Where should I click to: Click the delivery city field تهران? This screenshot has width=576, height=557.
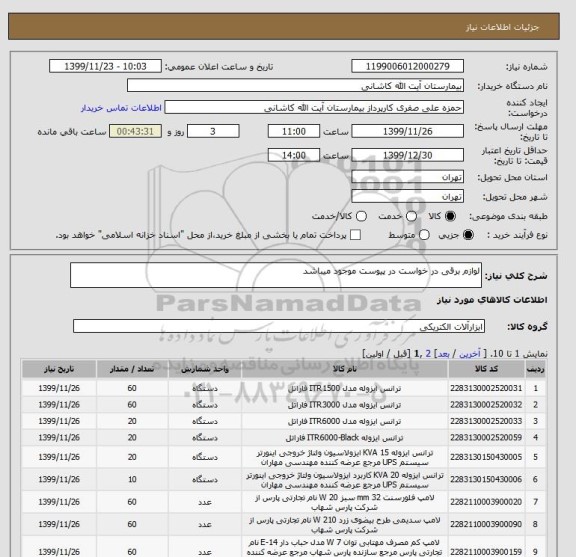click(x=407, y=196)
